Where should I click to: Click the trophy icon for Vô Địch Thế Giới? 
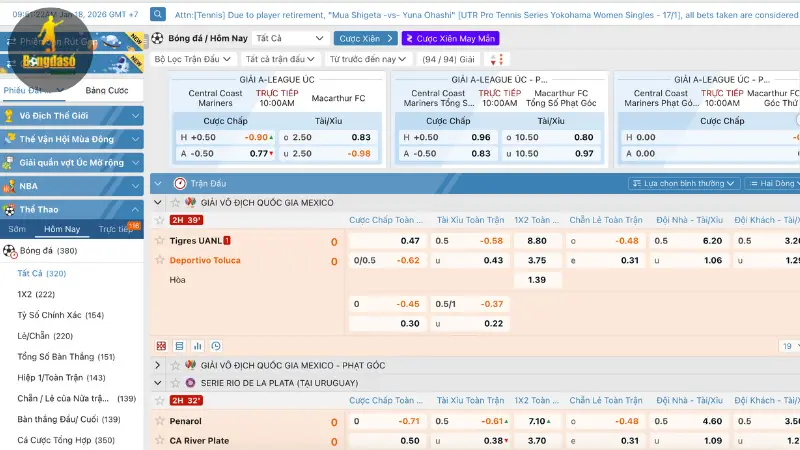tap(9, 116)
